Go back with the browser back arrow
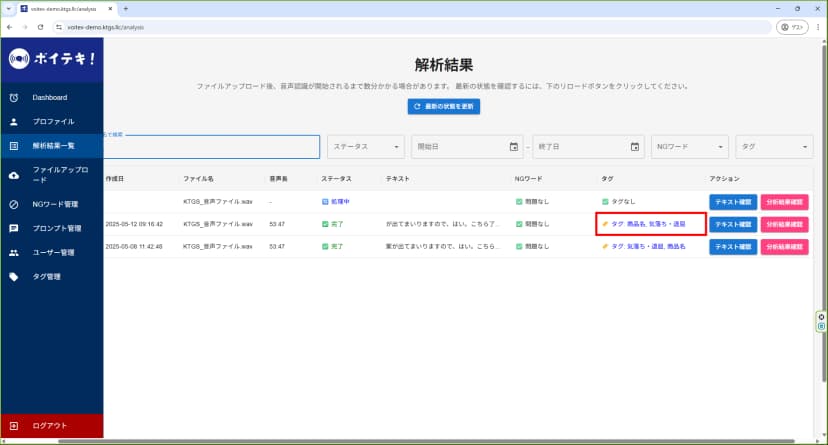Viewport: 828px width, 445px height. coord(10,27)
